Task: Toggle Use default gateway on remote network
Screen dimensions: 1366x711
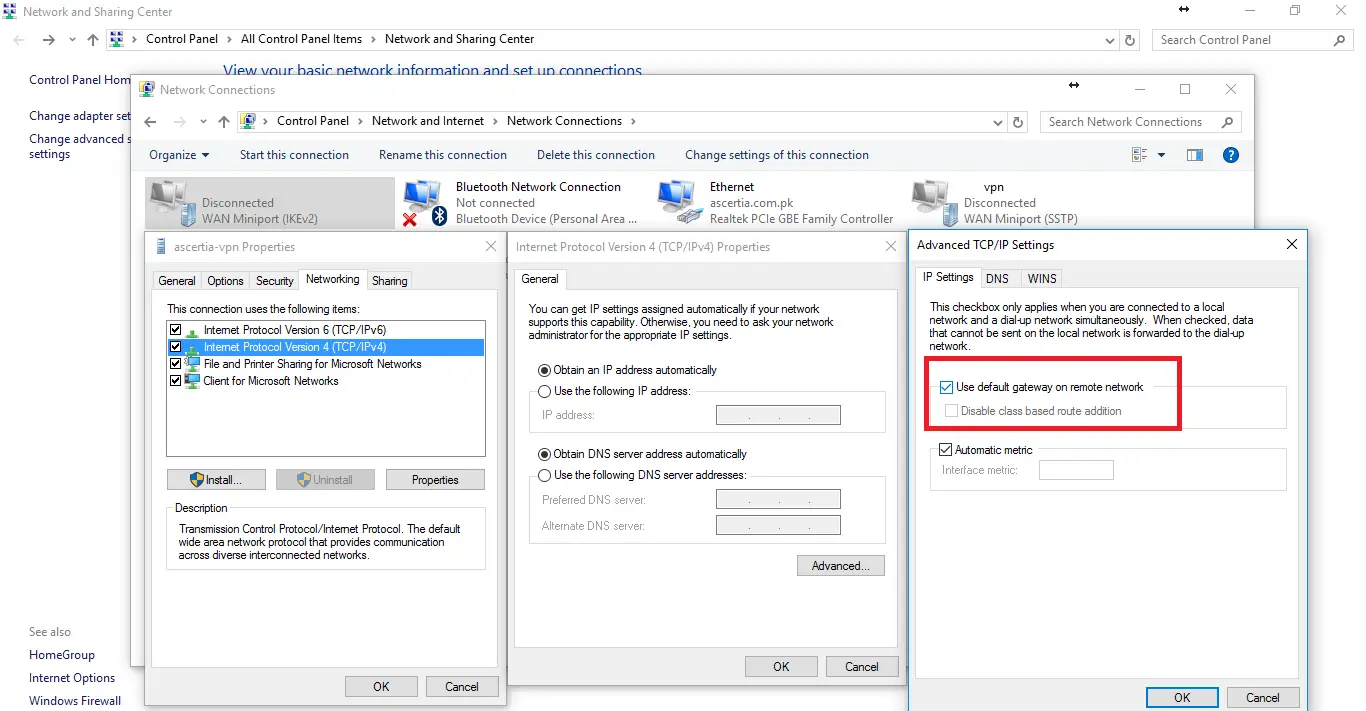Action: (947, 387)
